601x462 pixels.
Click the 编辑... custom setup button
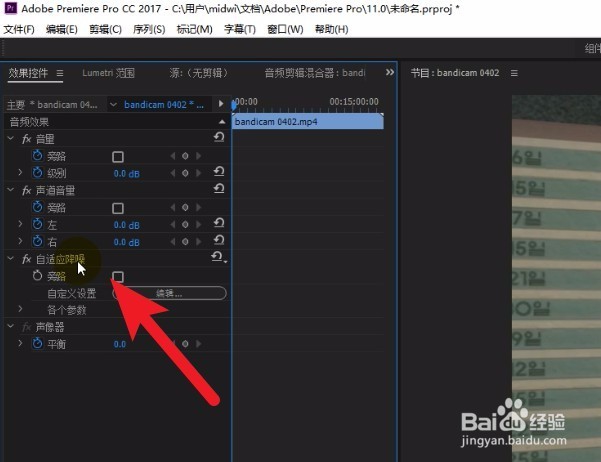pyautogui.click(x=169, y=293)
